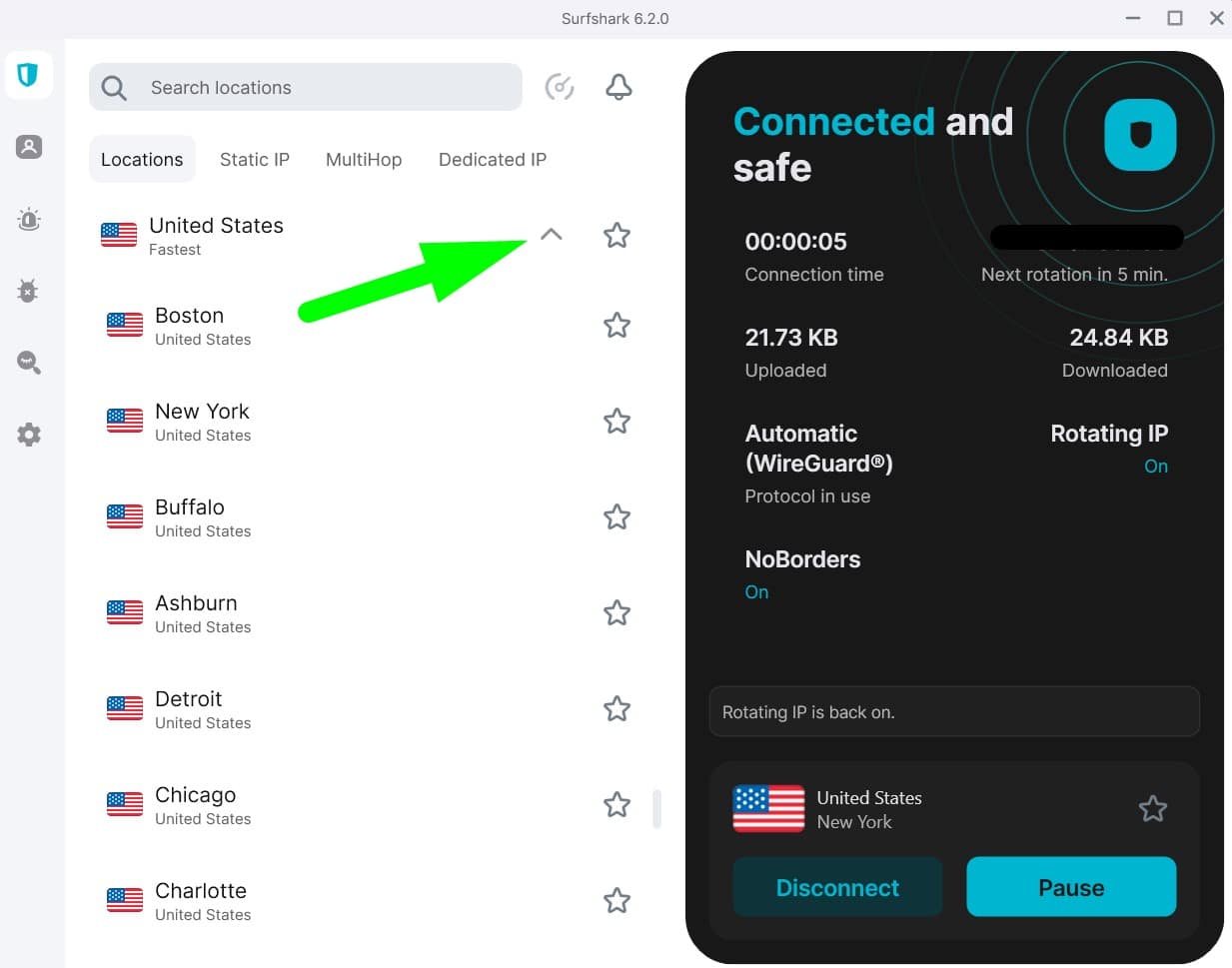This screenshot has width=1232, height=968.
Task: Click the Search locations field
Action: tap(306, 87)
